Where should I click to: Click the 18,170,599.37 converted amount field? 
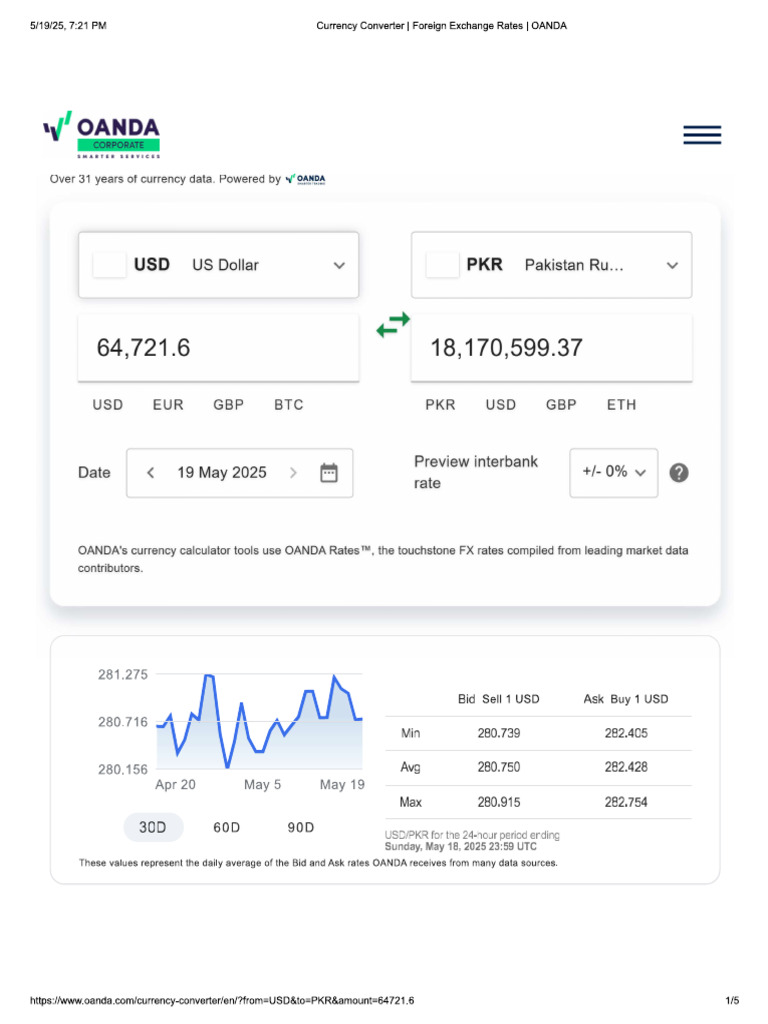551,348
